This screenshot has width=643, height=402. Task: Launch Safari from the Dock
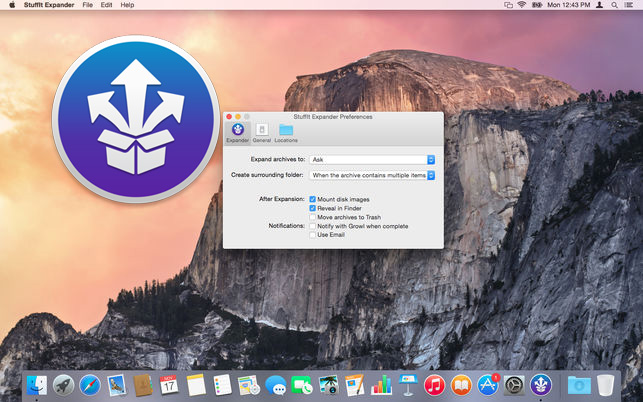tap(90, 386)
